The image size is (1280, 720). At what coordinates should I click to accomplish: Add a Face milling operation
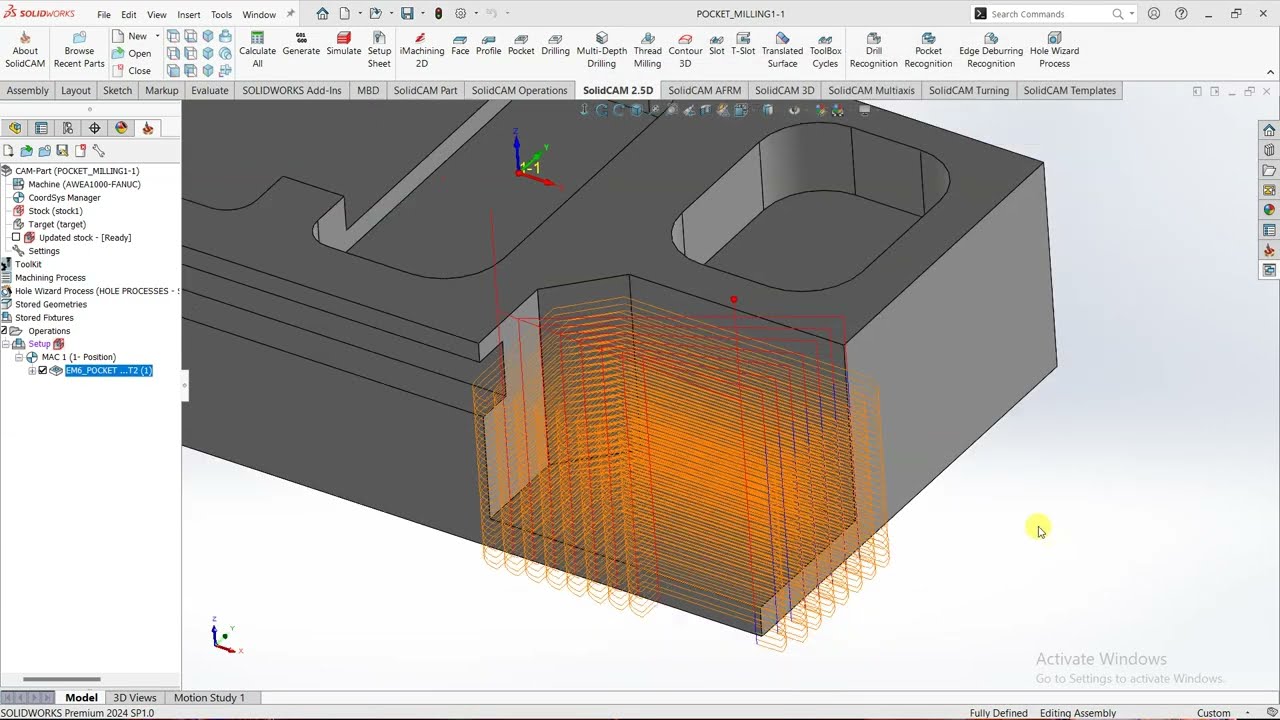point(460,44)
